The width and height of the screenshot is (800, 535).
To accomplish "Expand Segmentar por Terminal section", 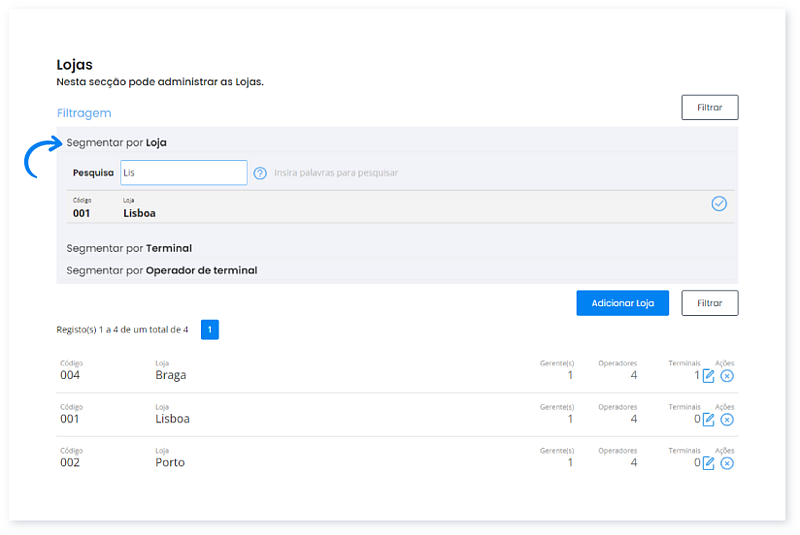I will click(129, 248).
